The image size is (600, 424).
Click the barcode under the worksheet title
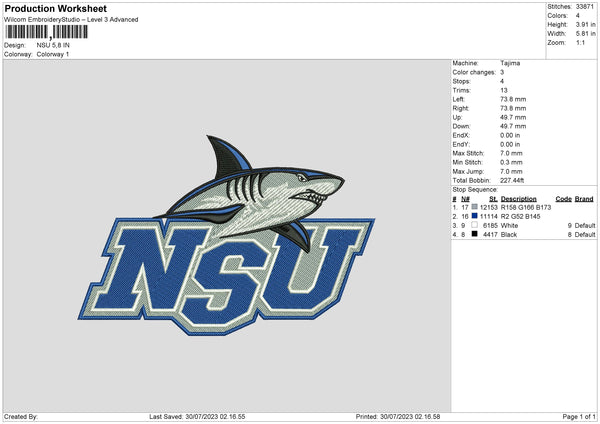pyautogui.click(x=47, y=32)
